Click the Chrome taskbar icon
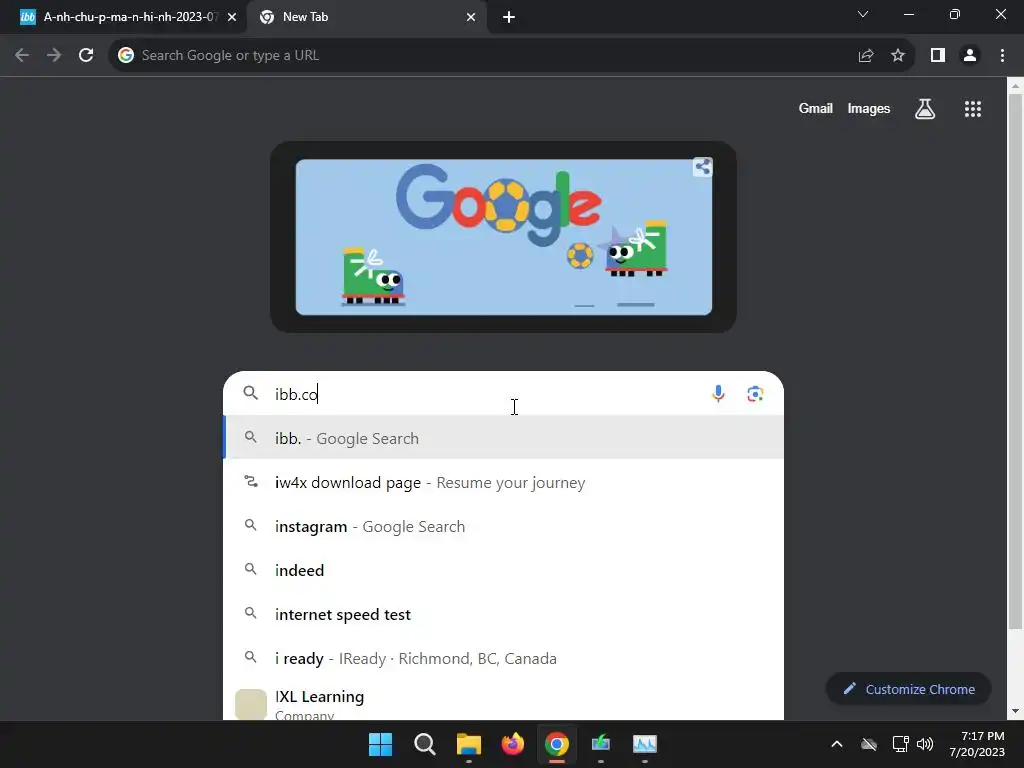 coord(556,744)
